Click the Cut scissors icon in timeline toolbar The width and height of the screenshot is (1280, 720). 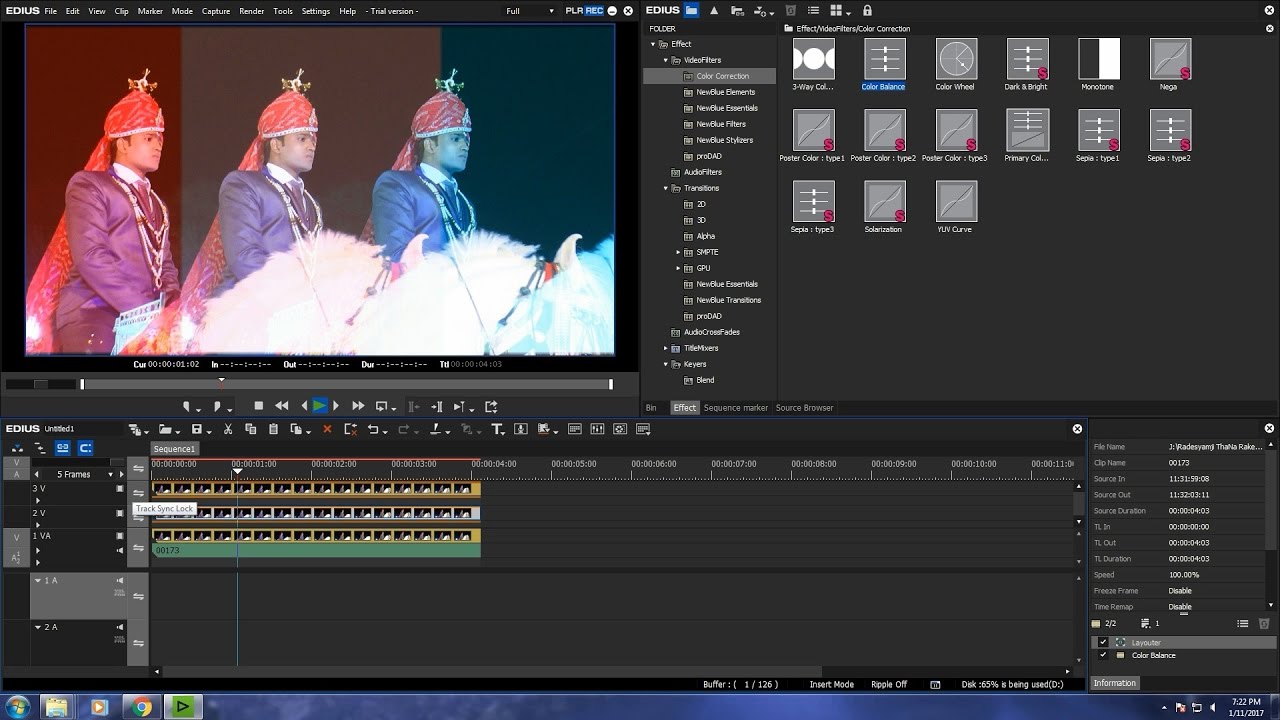coord(228,429)
